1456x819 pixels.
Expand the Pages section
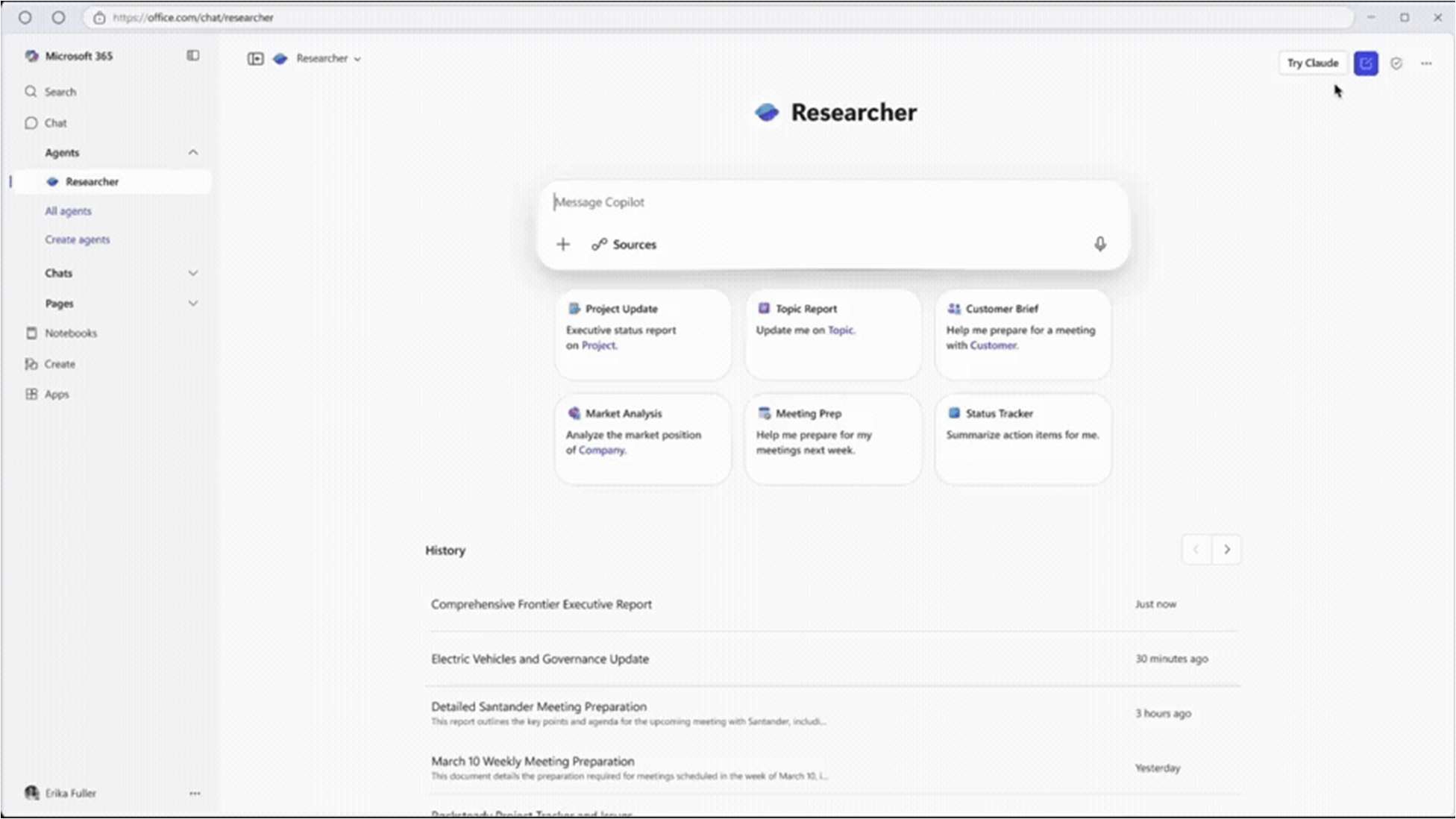tap(193, 303)
